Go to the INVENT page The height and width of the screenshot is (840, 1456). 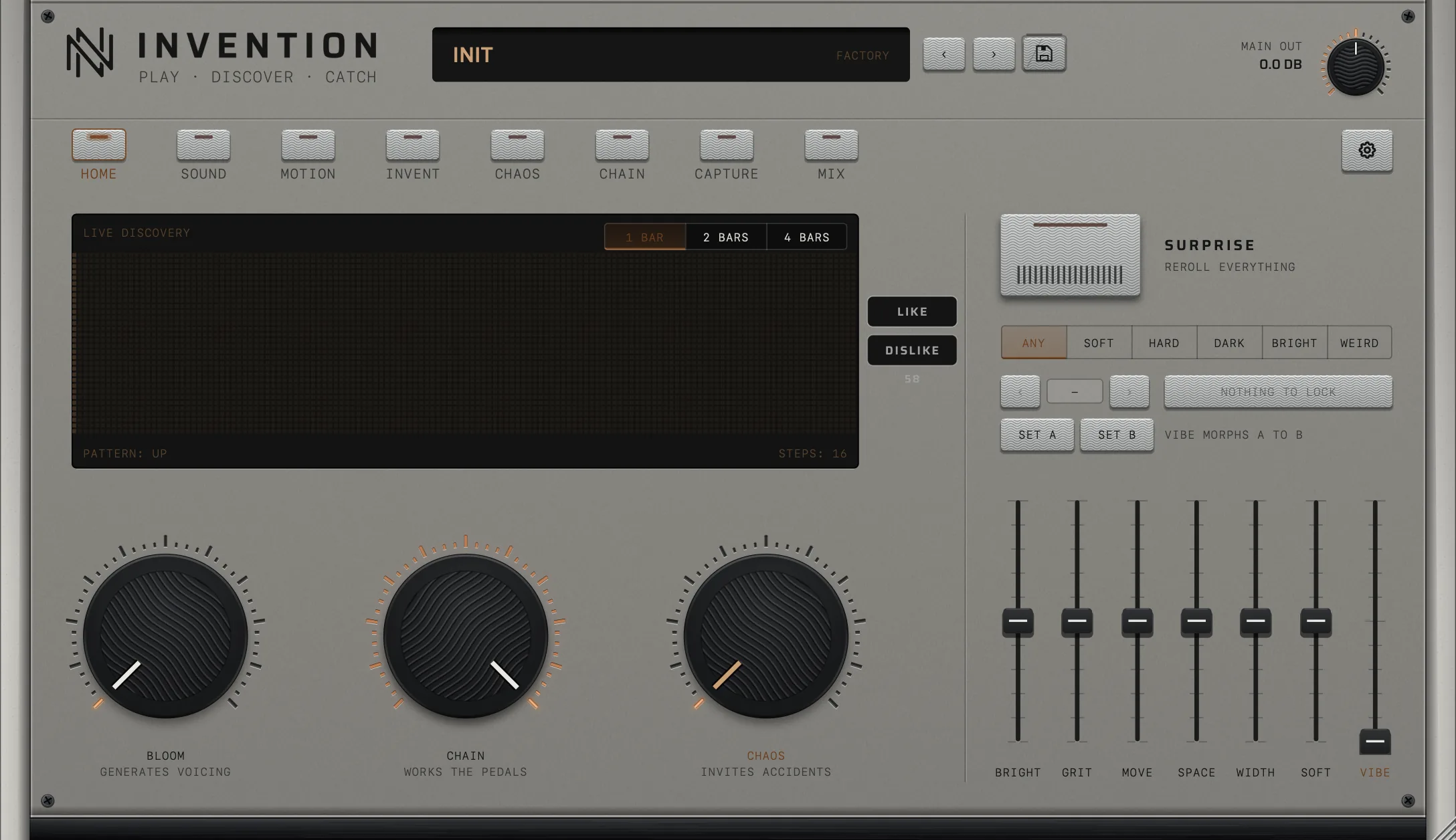(x=413, y=145)
